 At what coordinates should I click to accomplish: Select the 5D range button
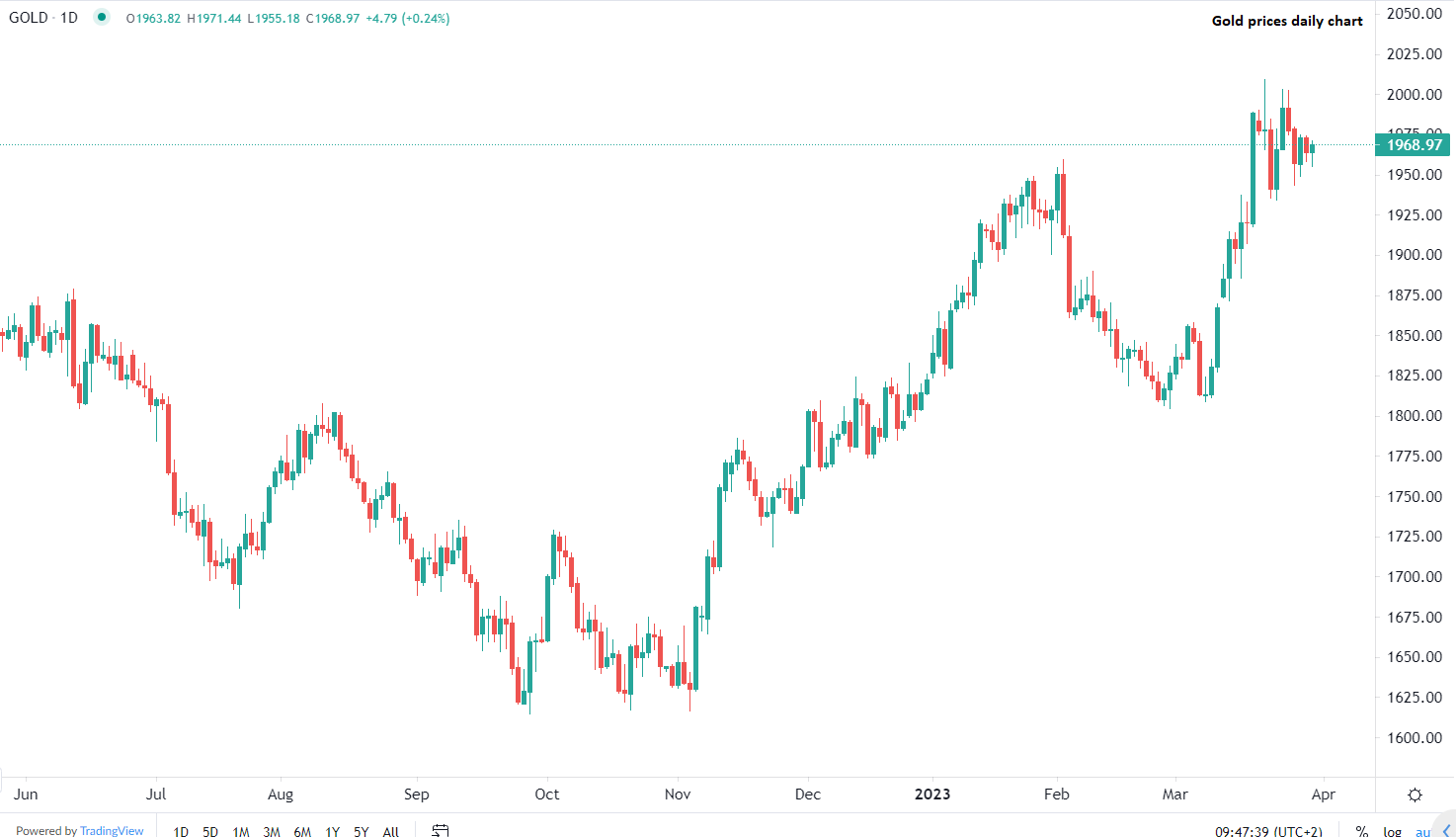pyautogui.click(x=209, y=831)
